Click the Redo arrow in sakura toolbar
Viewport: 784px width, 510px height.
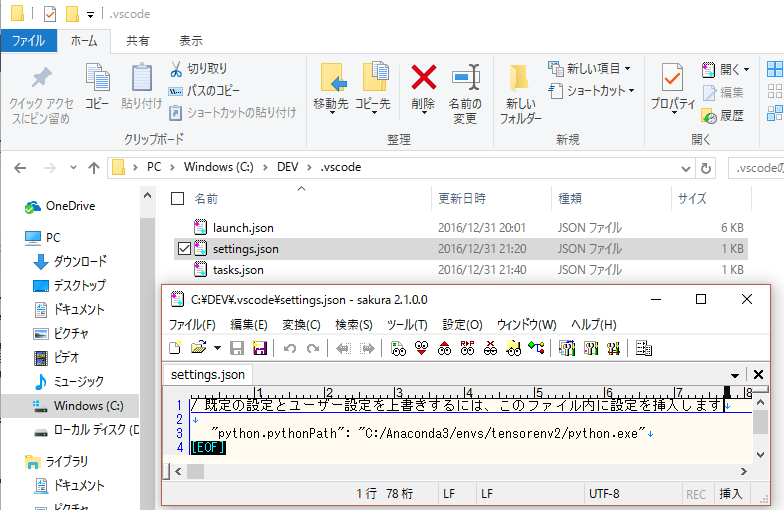click(x=313, y=348)
